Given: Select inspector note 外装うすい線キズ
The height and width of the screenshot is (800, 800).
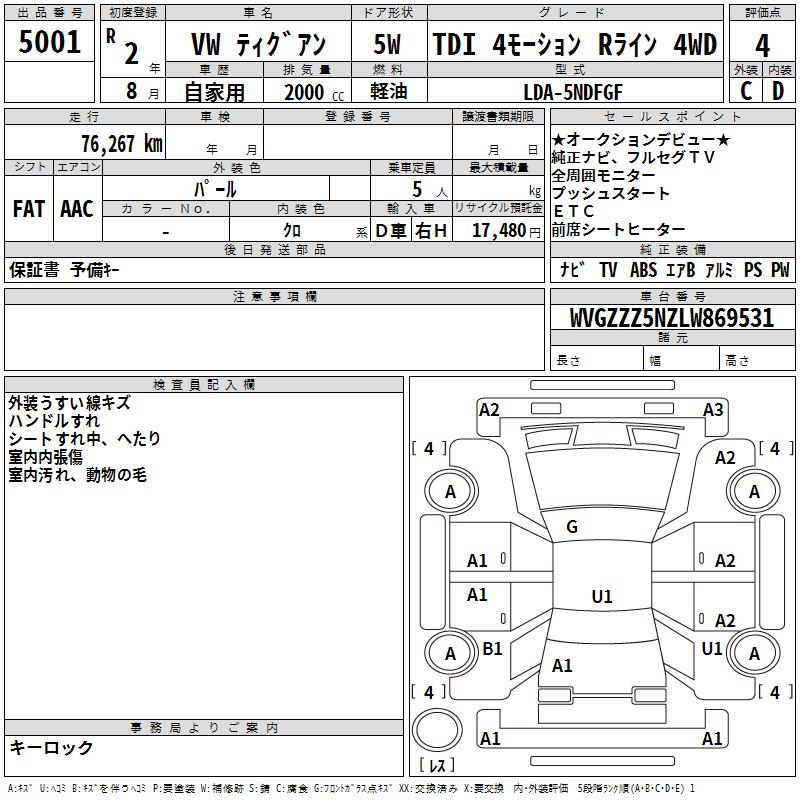Looking at the screenshot, I should click(x=70, y=403).
